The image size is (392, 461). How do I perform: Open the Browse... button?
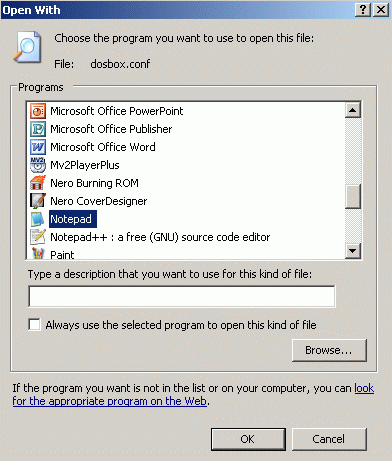click(329, 350)
